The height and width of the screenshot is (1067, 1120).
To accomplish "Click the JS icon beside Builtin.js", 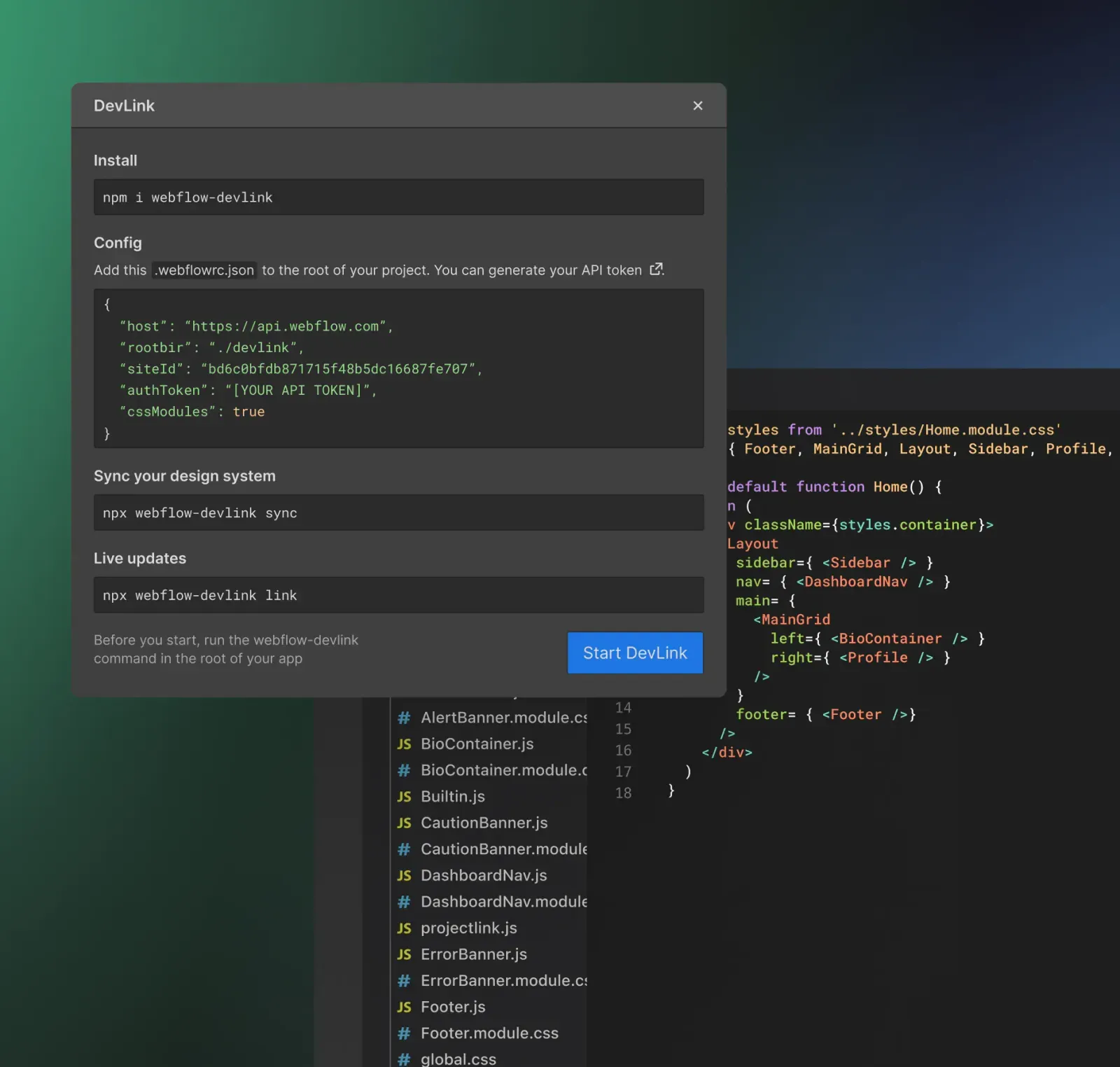I will click(404, 797).
